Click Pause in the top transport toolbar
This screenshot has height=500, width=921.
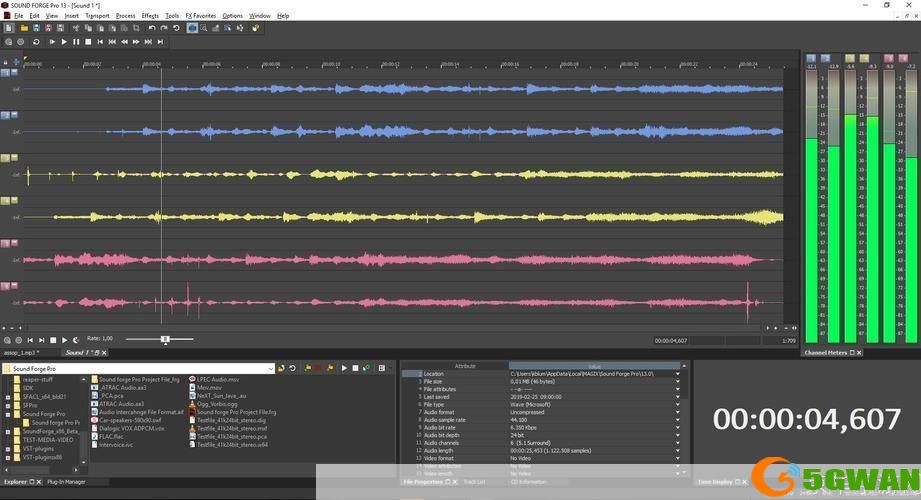point(76,42)
